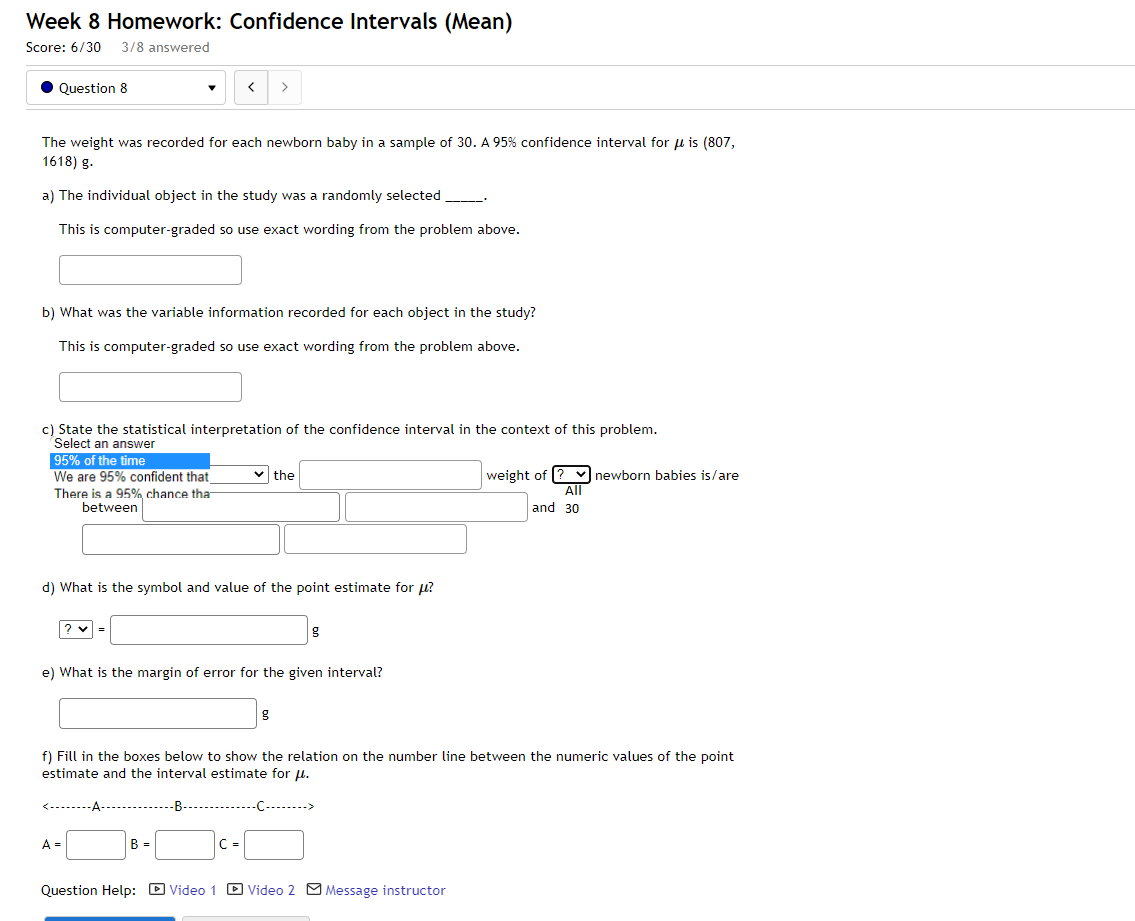Click the previous question chevron arrow
Image resolution: width=1135 pixels, height=921 pixels.
click(x=250, y=87)
